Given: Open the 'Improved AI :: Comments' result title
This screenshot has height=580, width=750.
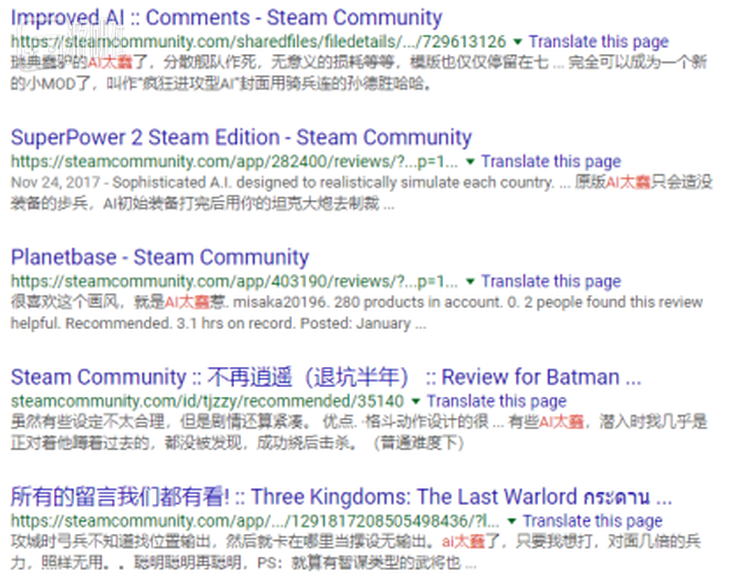Looking at the screenshot, I should tap(226, 18).
